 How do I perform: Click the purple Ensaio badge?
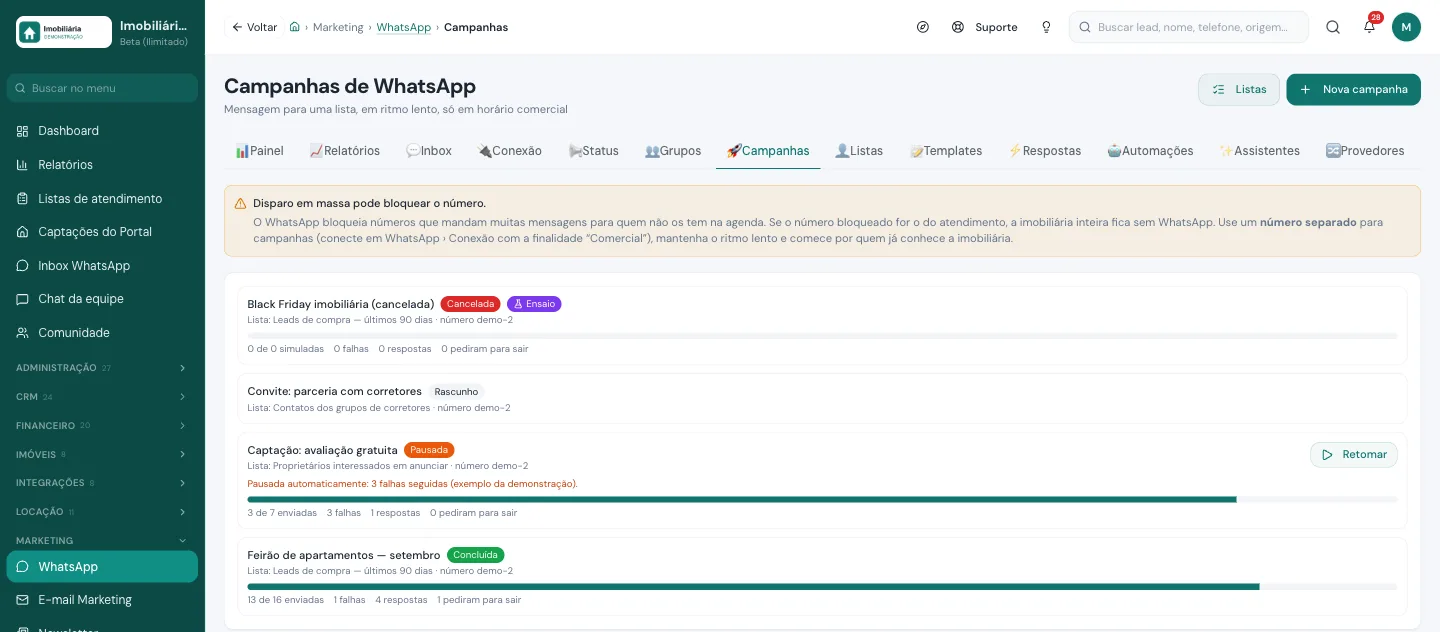pyautogui.click(x=534, y=304)
